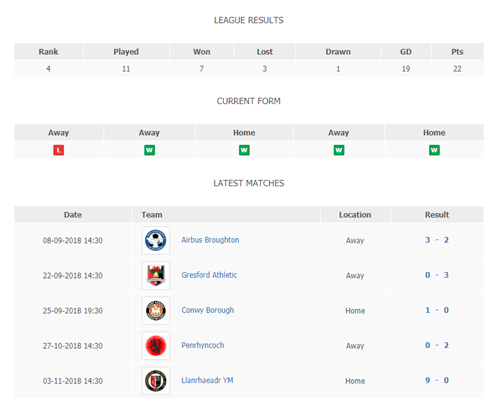Click the W badge in the last Home column

coord(434,150)
